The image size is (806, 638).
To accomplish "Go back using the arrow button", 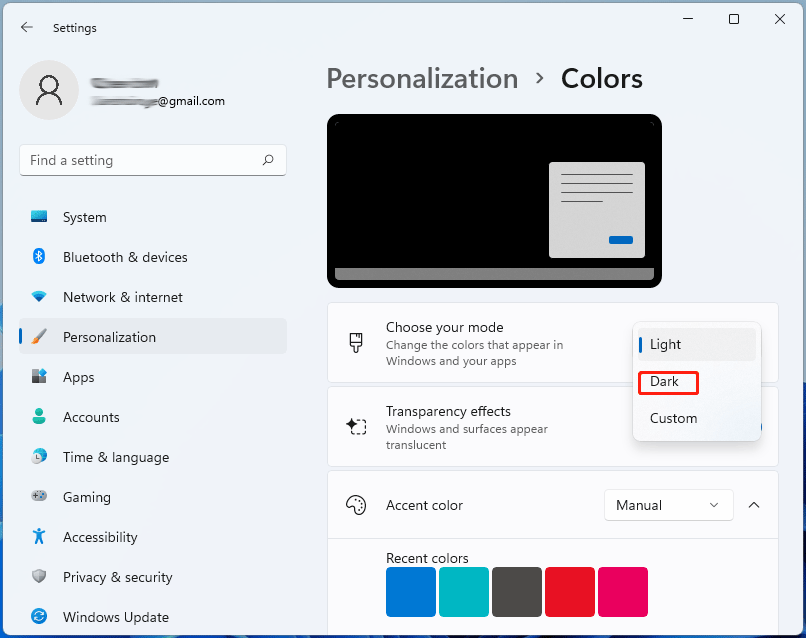I will [27, 27].
